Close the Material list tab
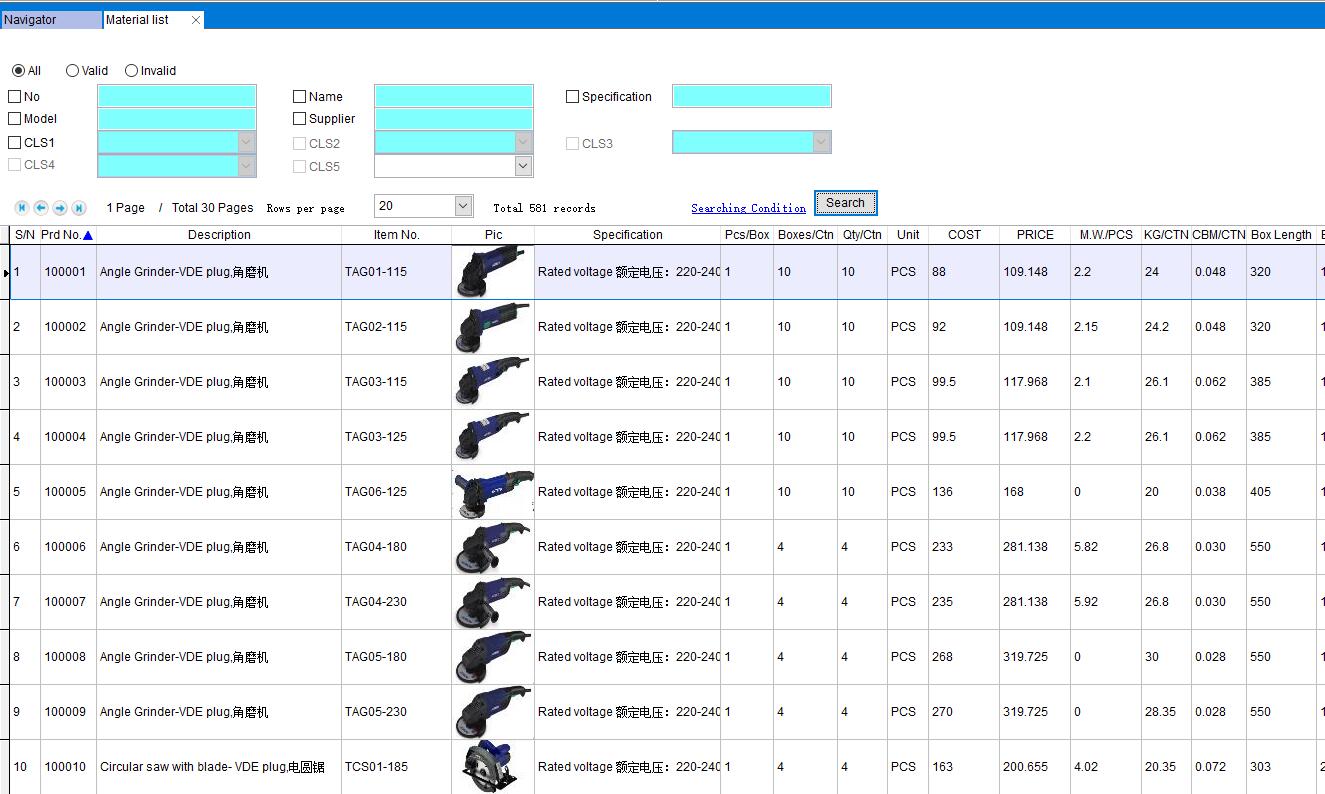The image size is (1325, 794). point(195,20)
